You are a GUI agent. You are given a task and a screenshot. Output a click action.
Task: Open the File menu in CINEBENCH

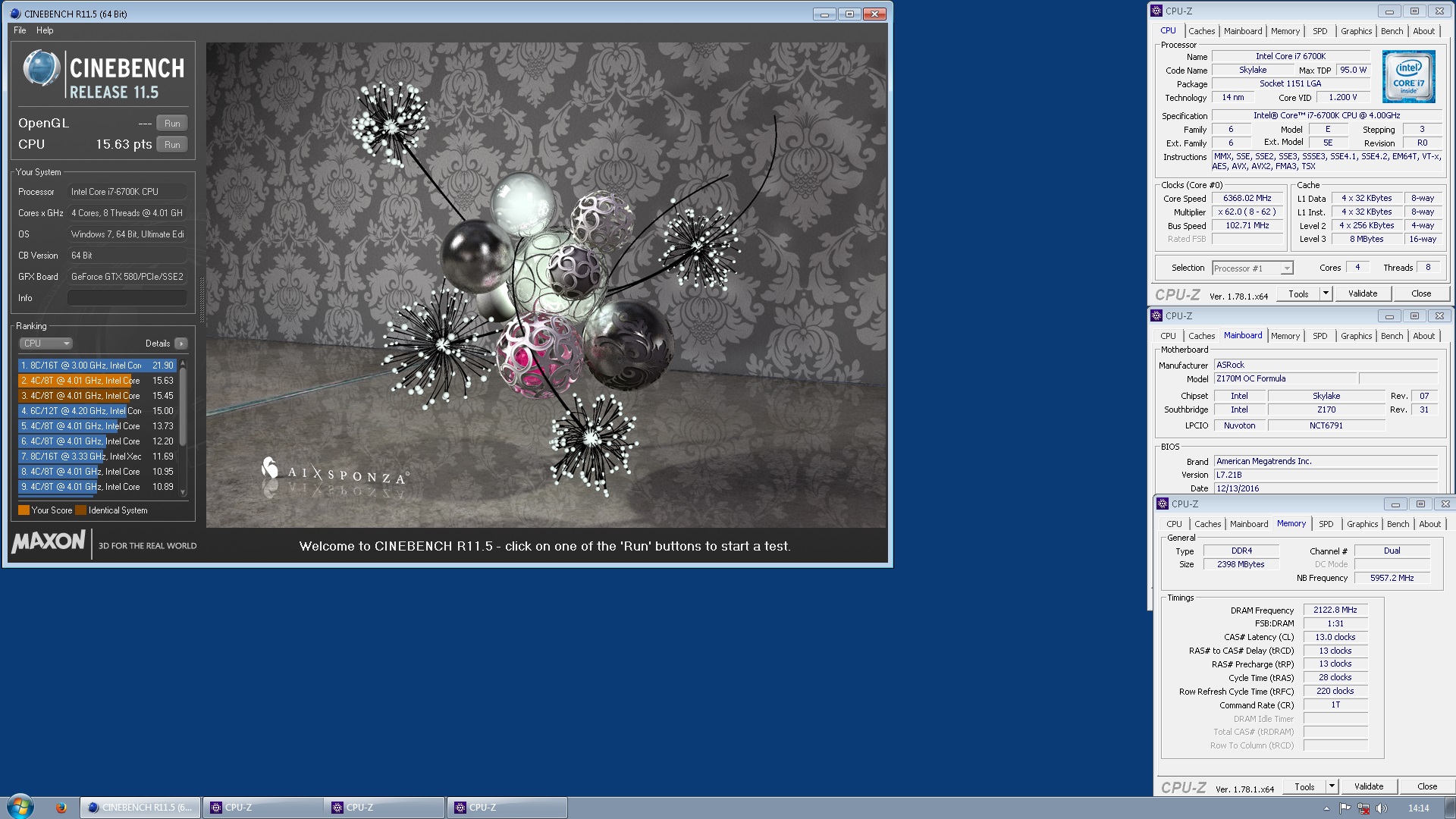pos(20,30)
